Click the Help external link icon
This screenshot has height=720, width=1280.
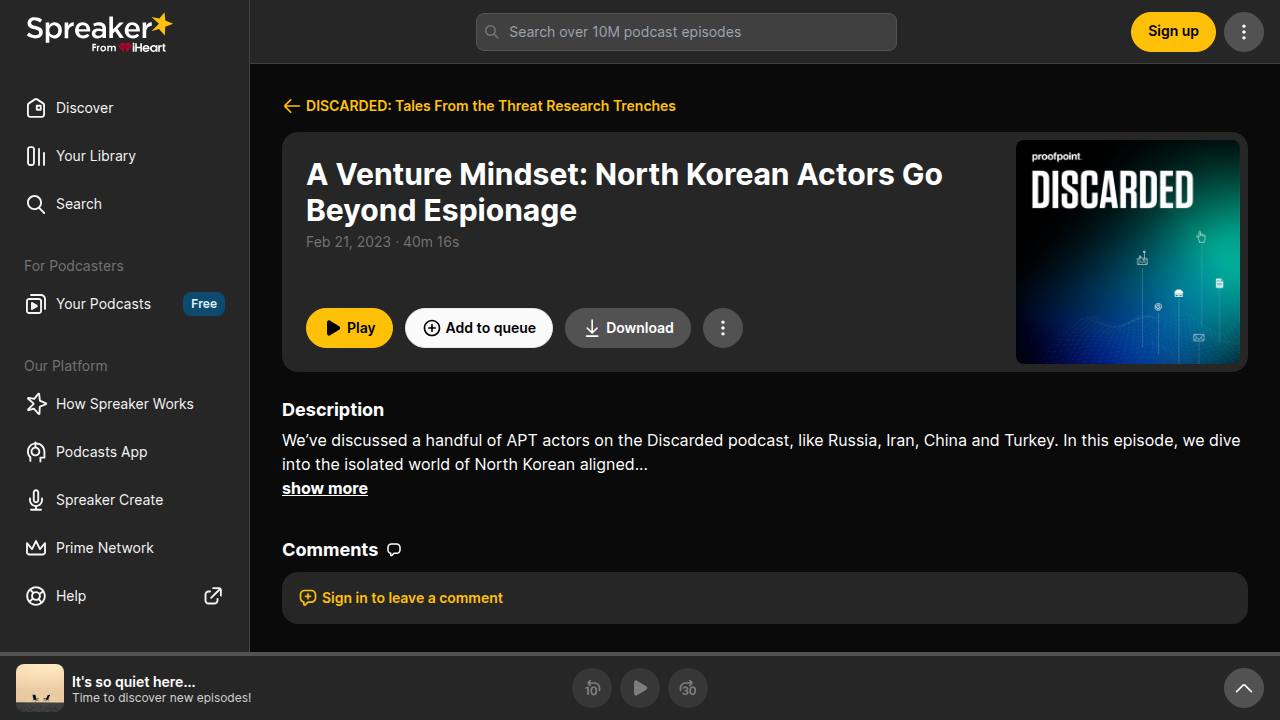tap(213, 596)
